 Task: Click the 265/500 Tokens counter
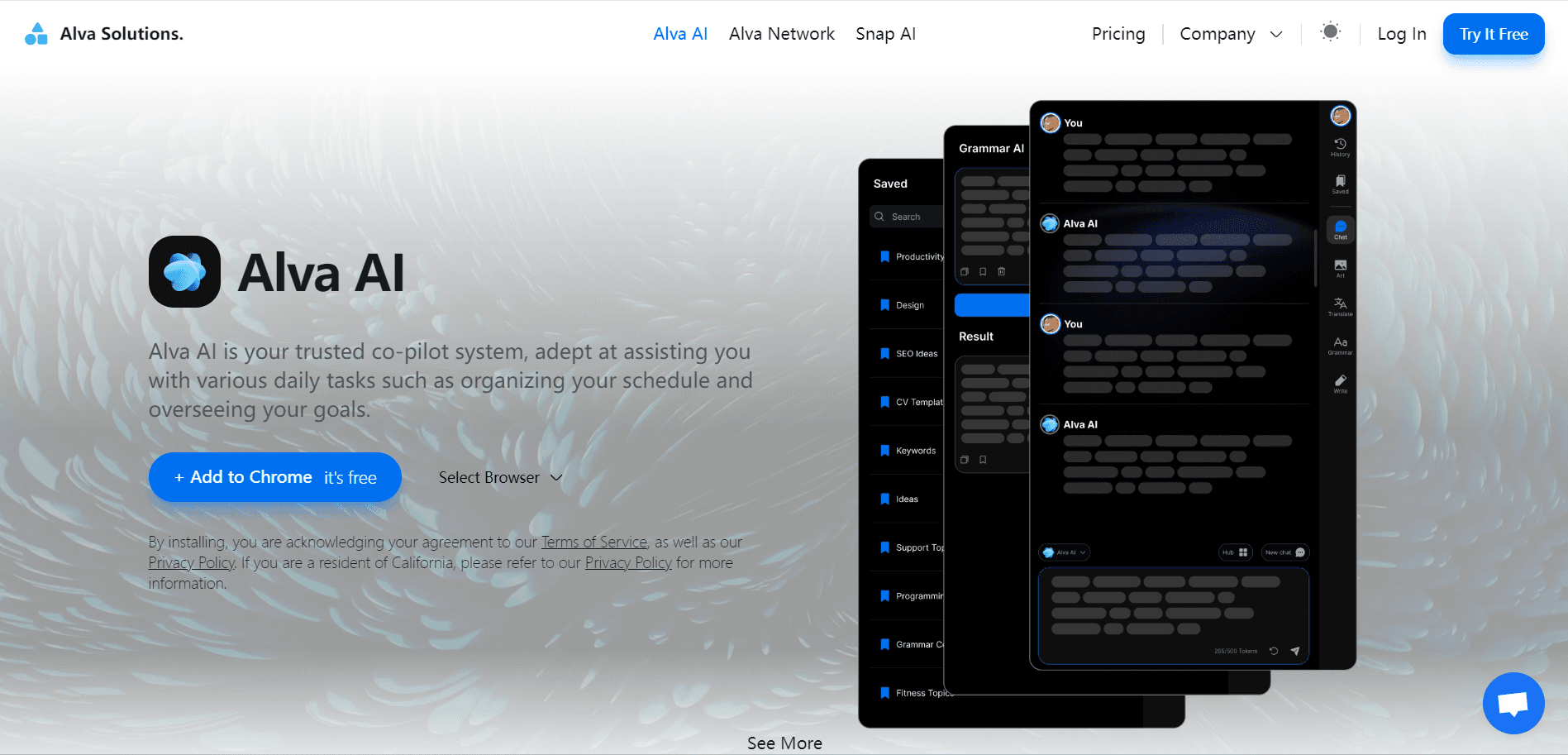coord(1236,651)
